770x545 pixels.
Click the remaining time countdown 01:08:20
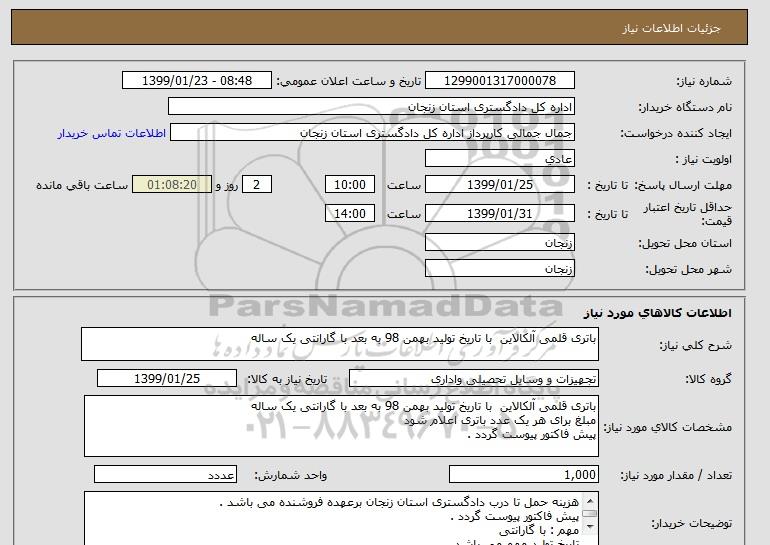point(172,185)
